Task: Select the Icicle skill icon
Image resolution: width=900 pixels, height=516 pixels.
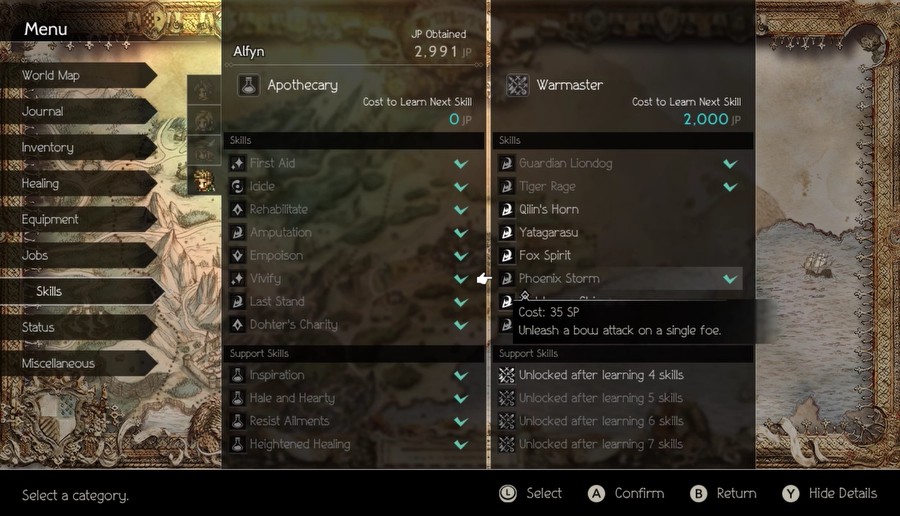Action: (x=237, y=187)
